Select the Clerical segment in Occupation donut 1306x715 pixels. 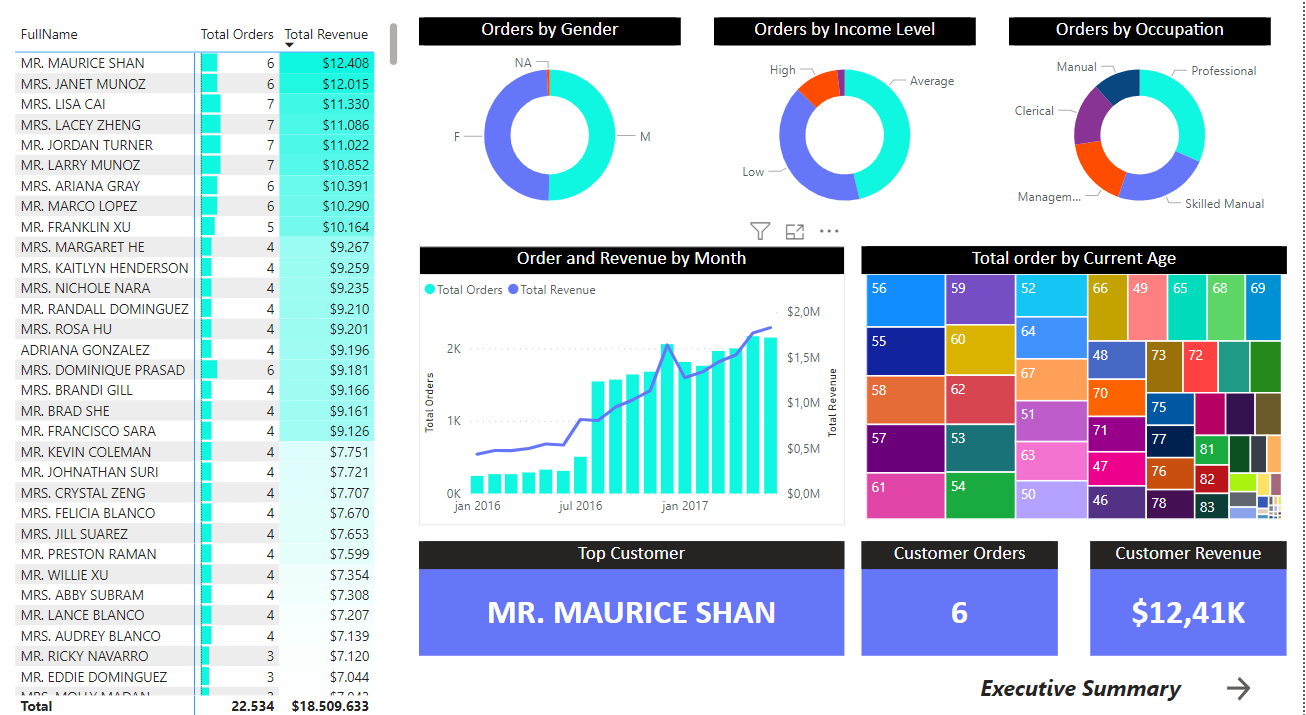click(1090, 117)
